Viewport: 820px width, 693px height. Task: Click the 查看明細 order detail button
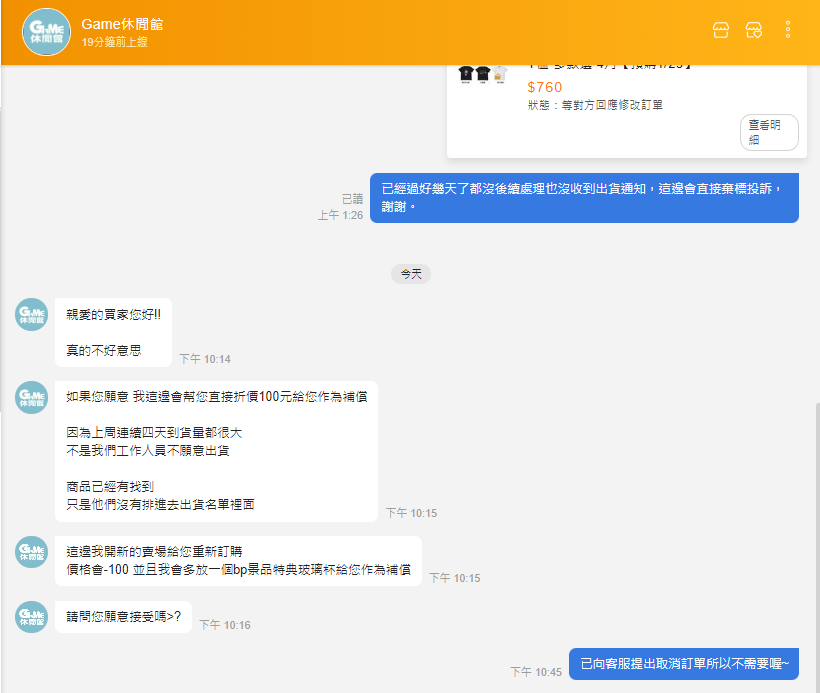coord(769,132)
